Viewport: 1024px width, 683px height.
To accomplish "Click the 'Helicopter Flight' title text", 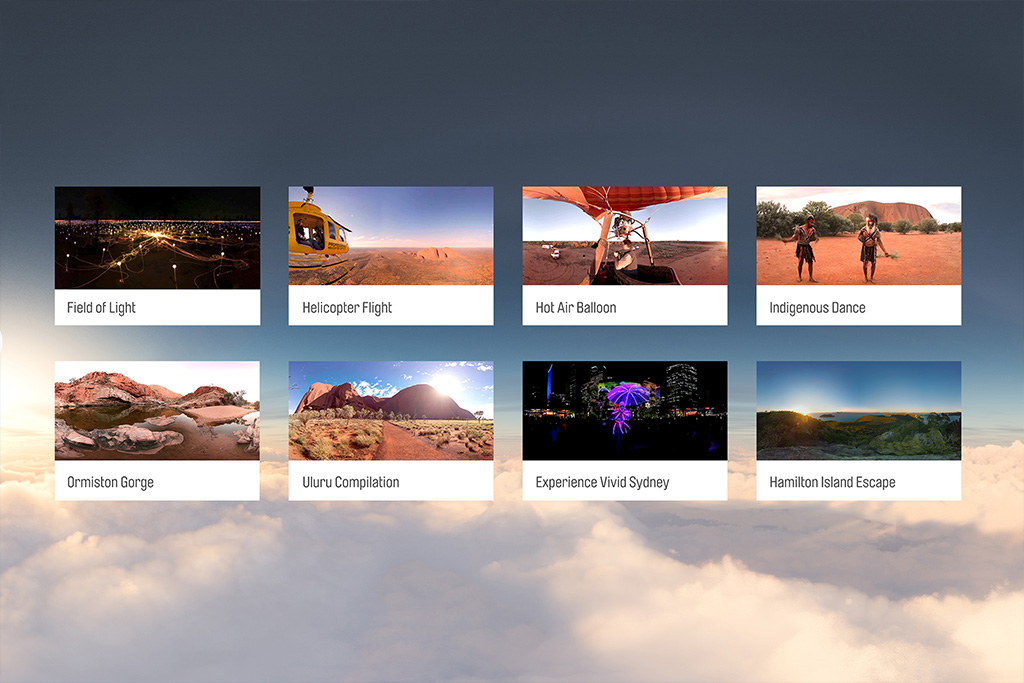I will click(347, 308).
